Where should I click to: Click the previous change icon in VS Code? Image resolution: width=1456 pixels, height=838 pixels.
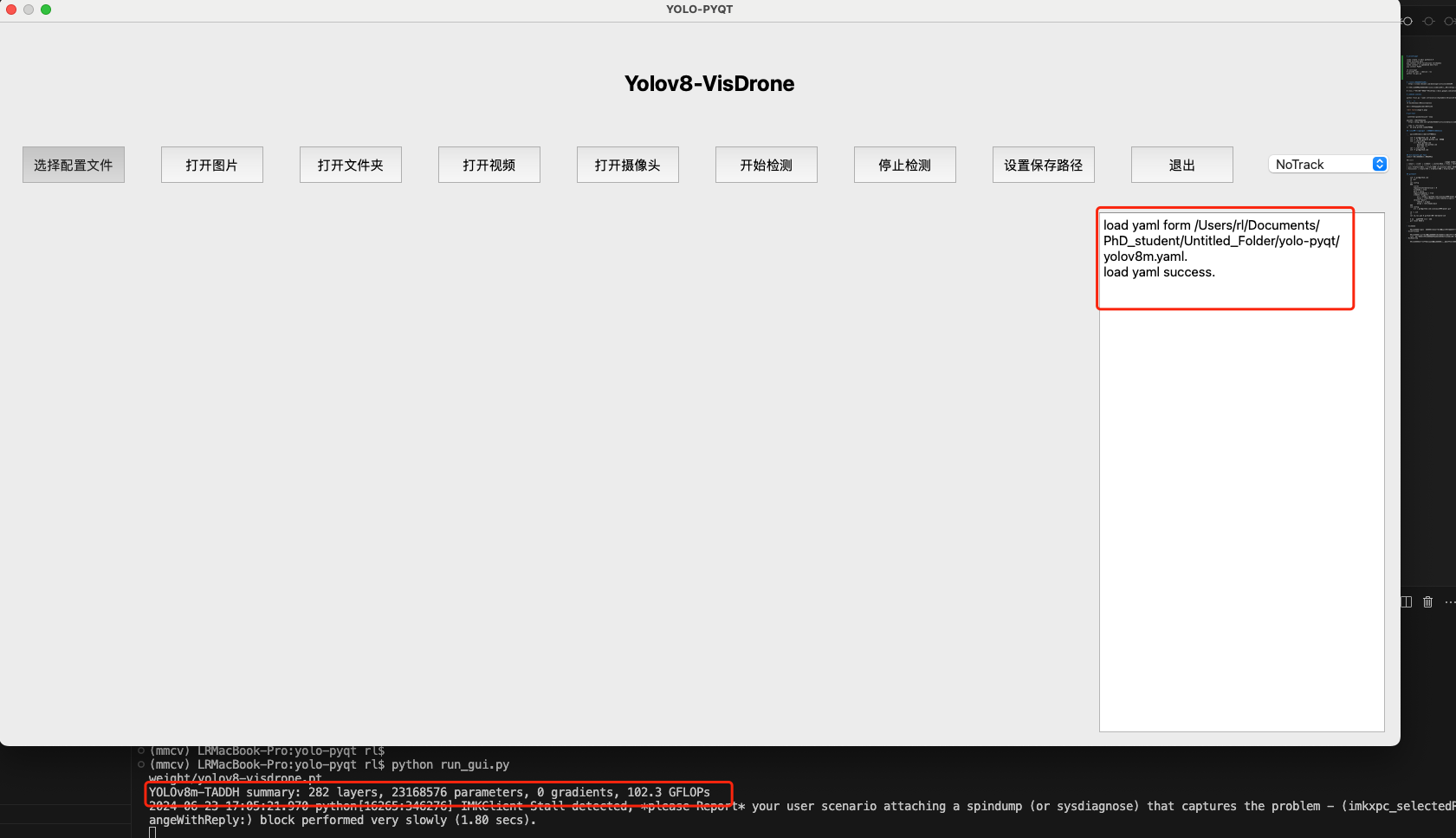click(x=1407, y=21)
